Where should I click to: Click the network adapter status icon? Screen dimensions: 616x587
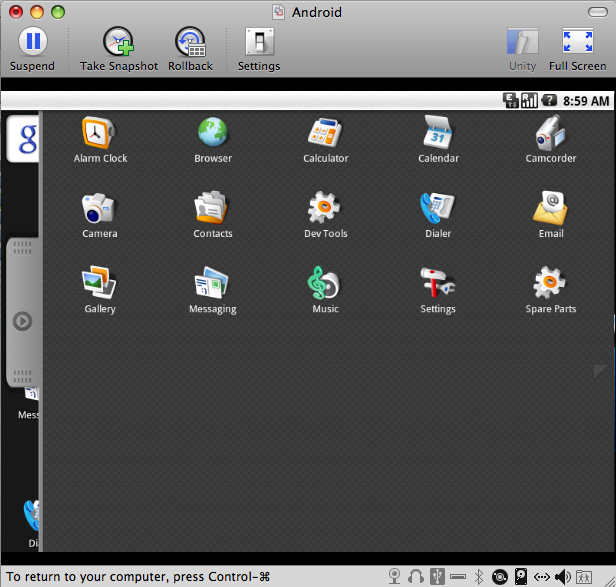tap(542, 577)
